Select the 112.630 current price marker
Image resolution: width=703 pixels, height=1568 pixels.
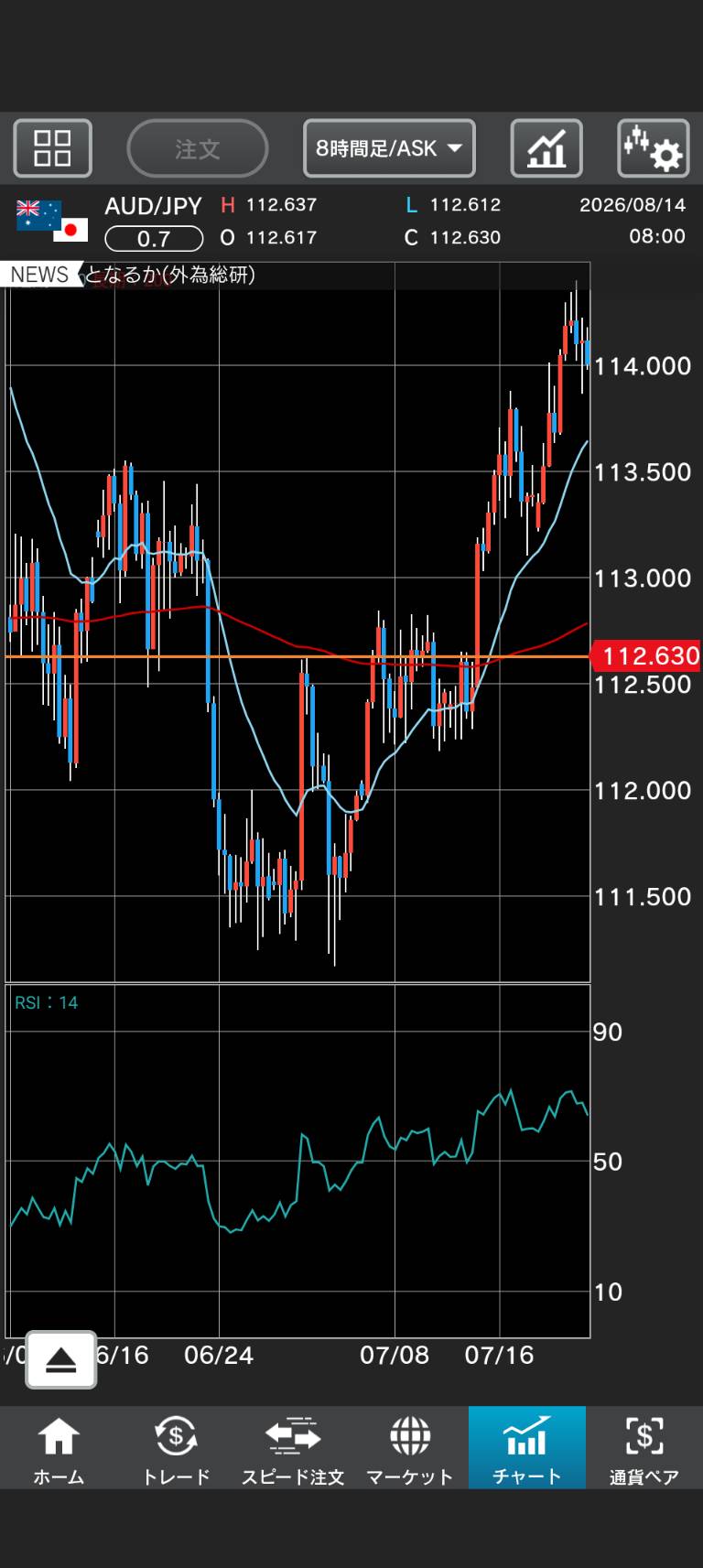click(645, 655)
